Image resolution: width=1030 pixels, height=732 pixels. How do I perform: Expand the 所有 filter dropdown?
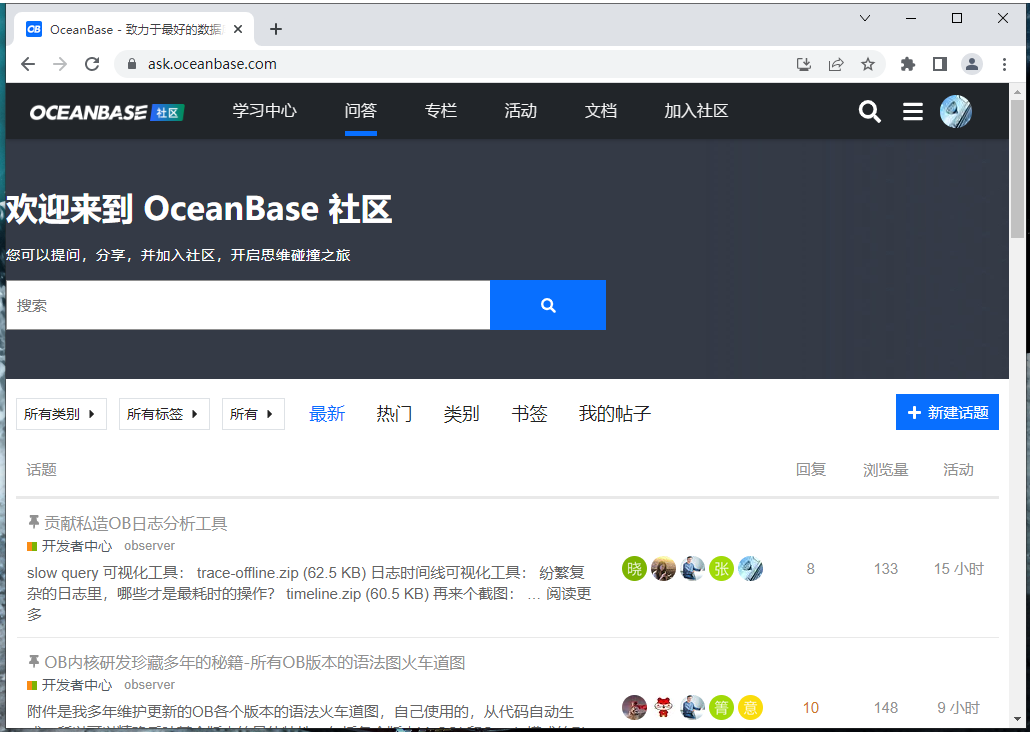click(x=253, y=414)
